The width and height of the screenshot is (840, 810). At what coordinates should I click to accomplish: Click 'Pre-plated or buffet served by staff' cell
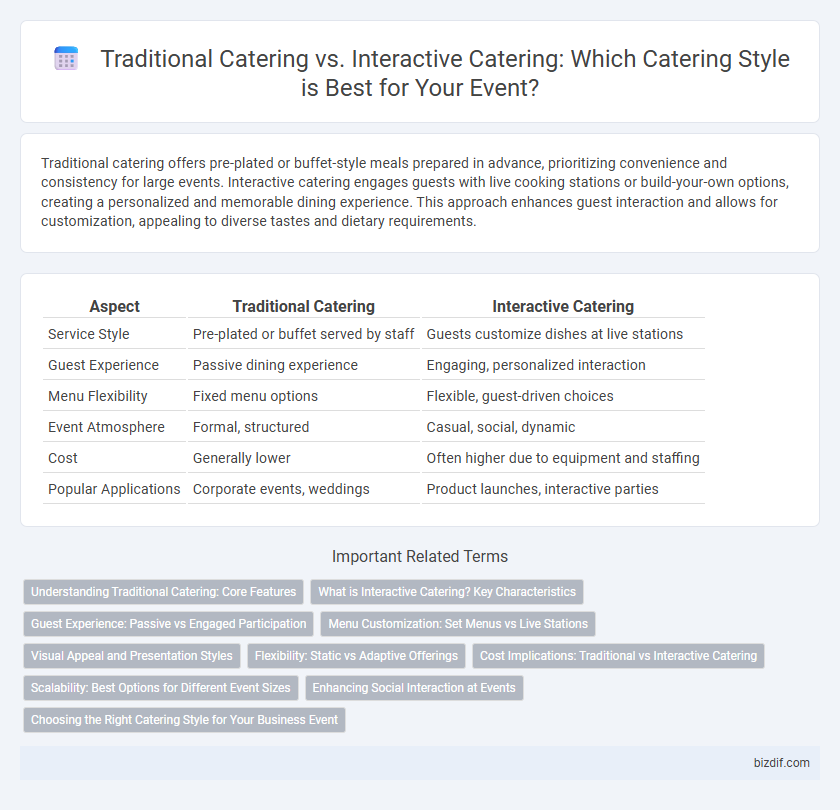304,334
